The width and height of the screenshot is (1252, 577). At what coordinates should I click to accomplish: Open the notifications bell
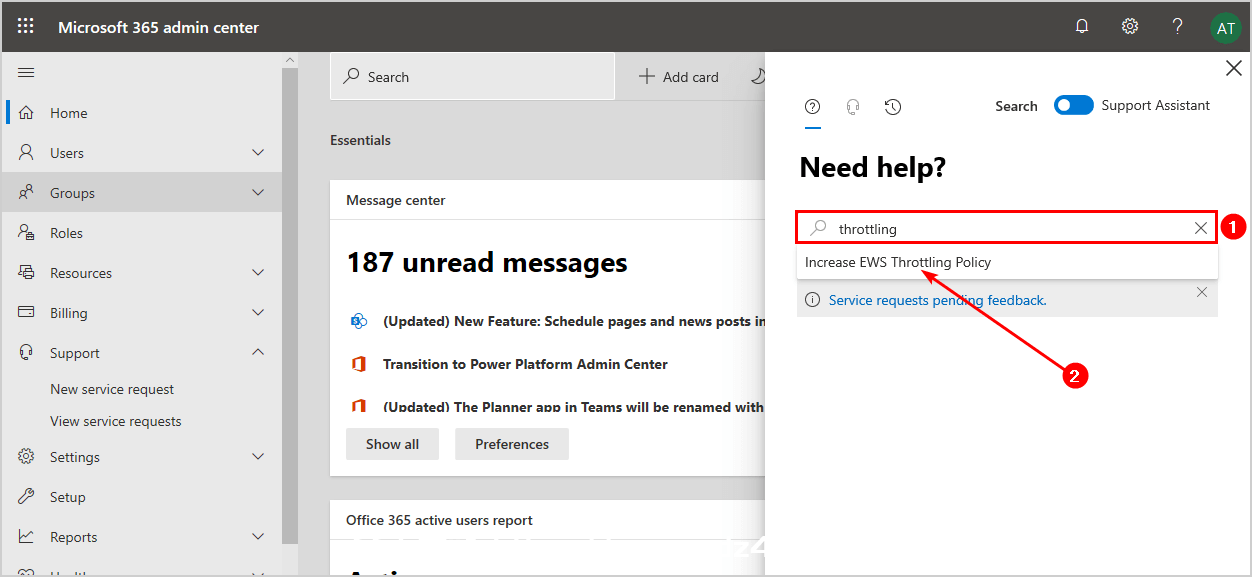tap(1082, 27)
